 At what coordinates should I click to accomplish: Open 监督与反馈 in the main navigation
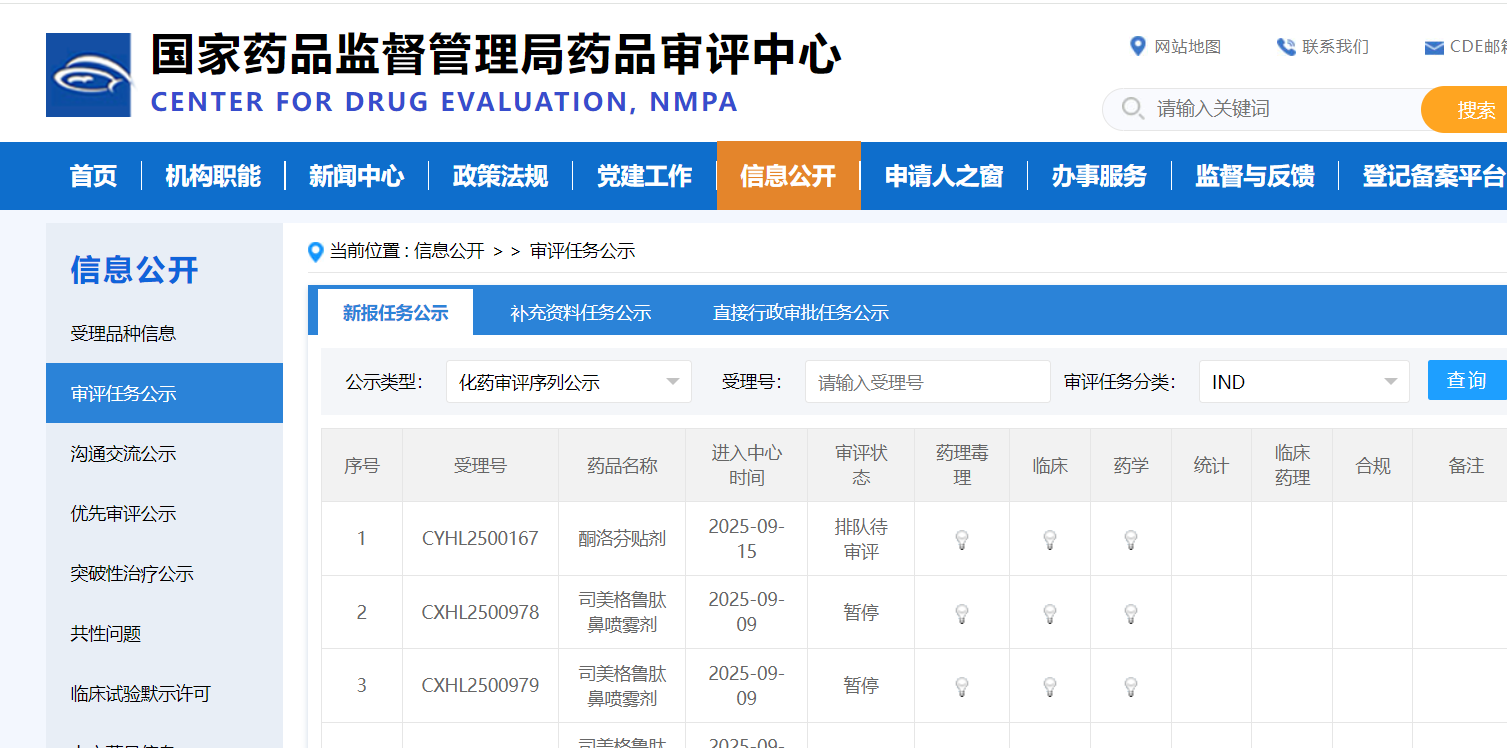coord(1255,176)
